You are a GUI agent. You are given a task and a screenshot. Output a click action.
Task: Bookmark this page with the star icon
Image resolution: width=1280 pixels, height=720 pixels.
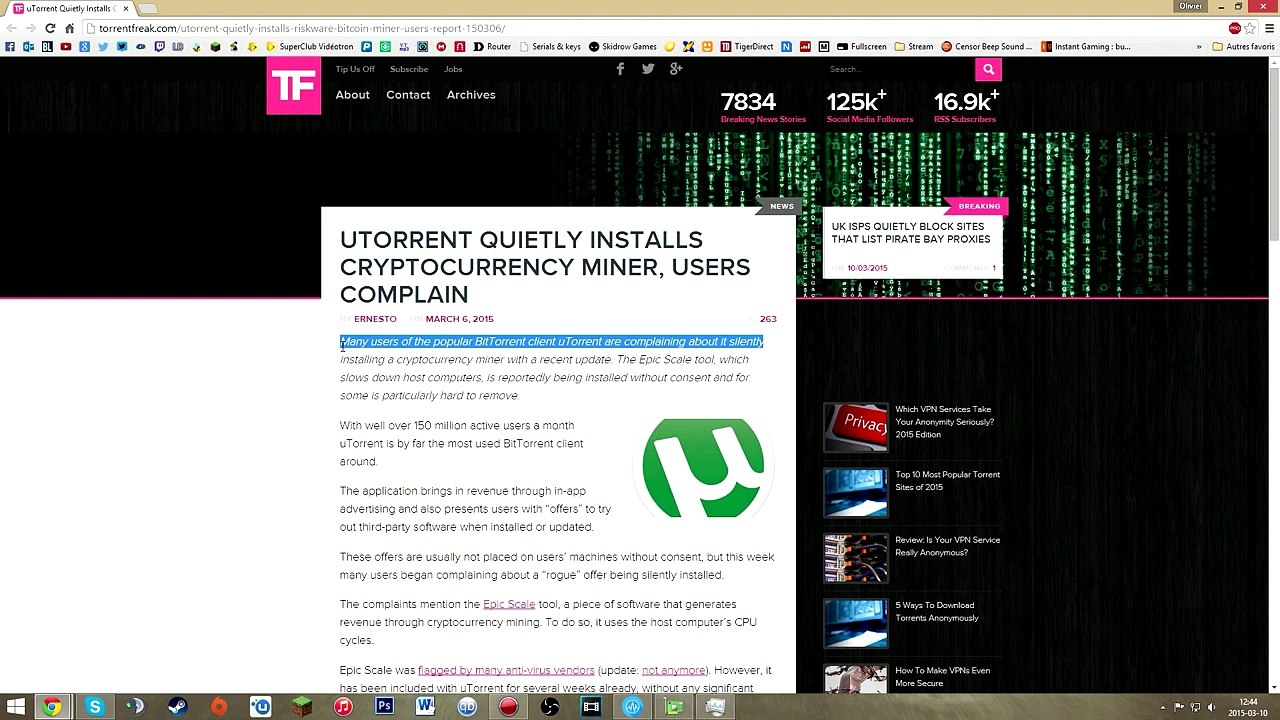pos(1250,28)
